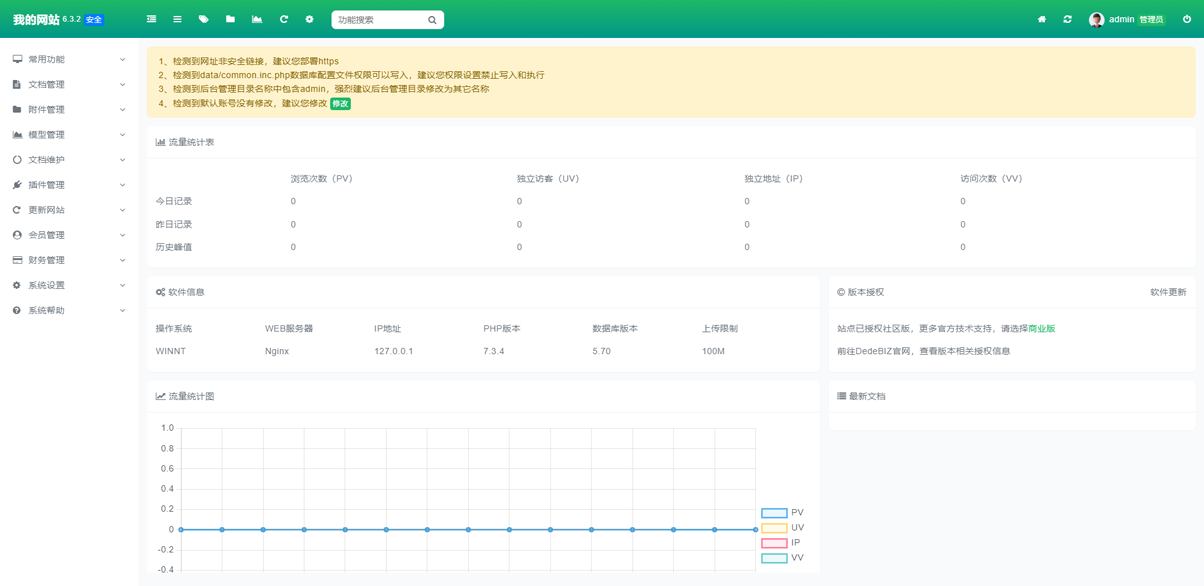
Task: Toggle the UV series legend swatch
Action: tap(774, 528)
